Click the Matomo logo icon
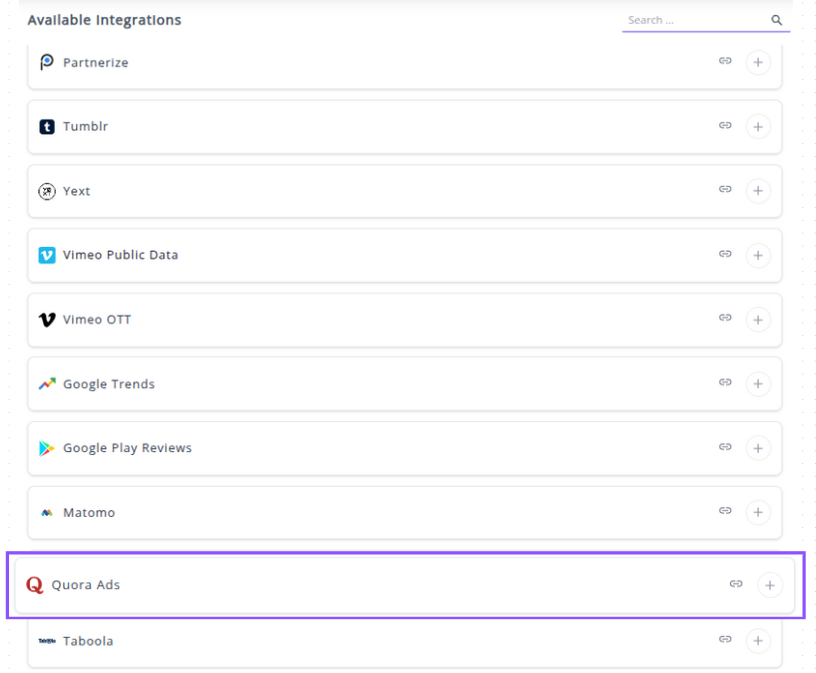 pos(46,513)
